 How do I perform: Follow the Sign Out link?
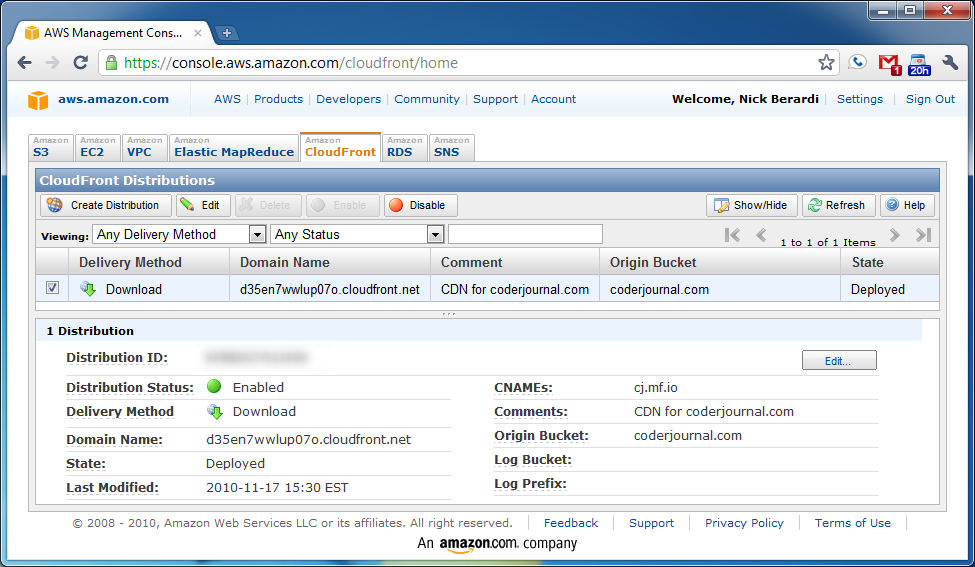coord(930,99)
